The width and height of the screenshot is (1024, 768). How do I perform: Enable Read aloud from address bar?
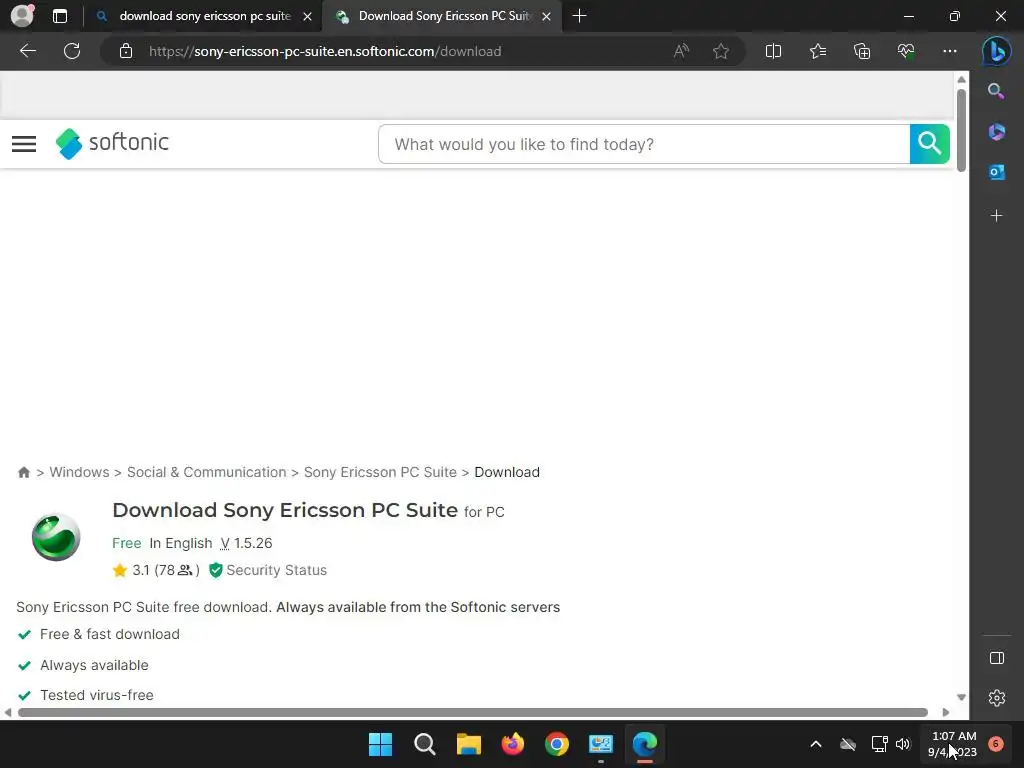click(681, 51)
